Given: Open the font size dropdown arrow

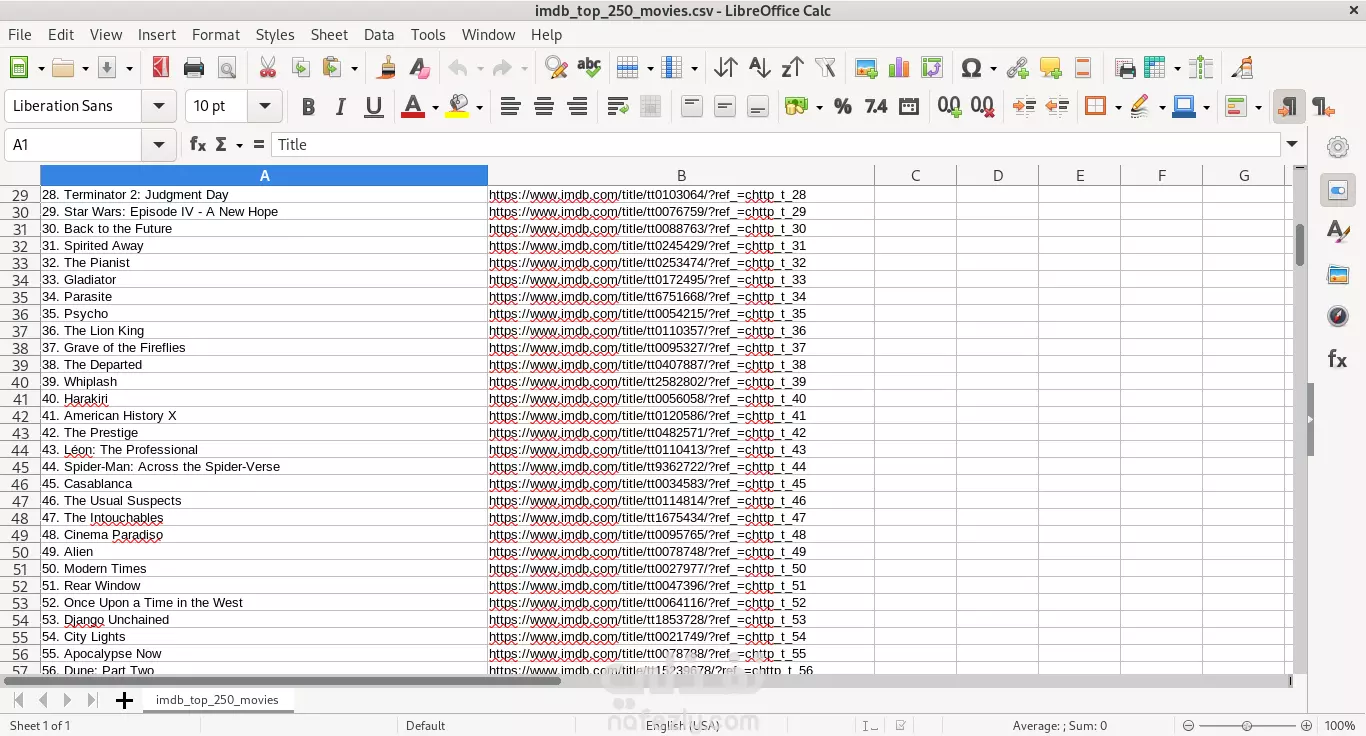Looking at the screenshot, I should pyautogui.click(x=265, y=106).
